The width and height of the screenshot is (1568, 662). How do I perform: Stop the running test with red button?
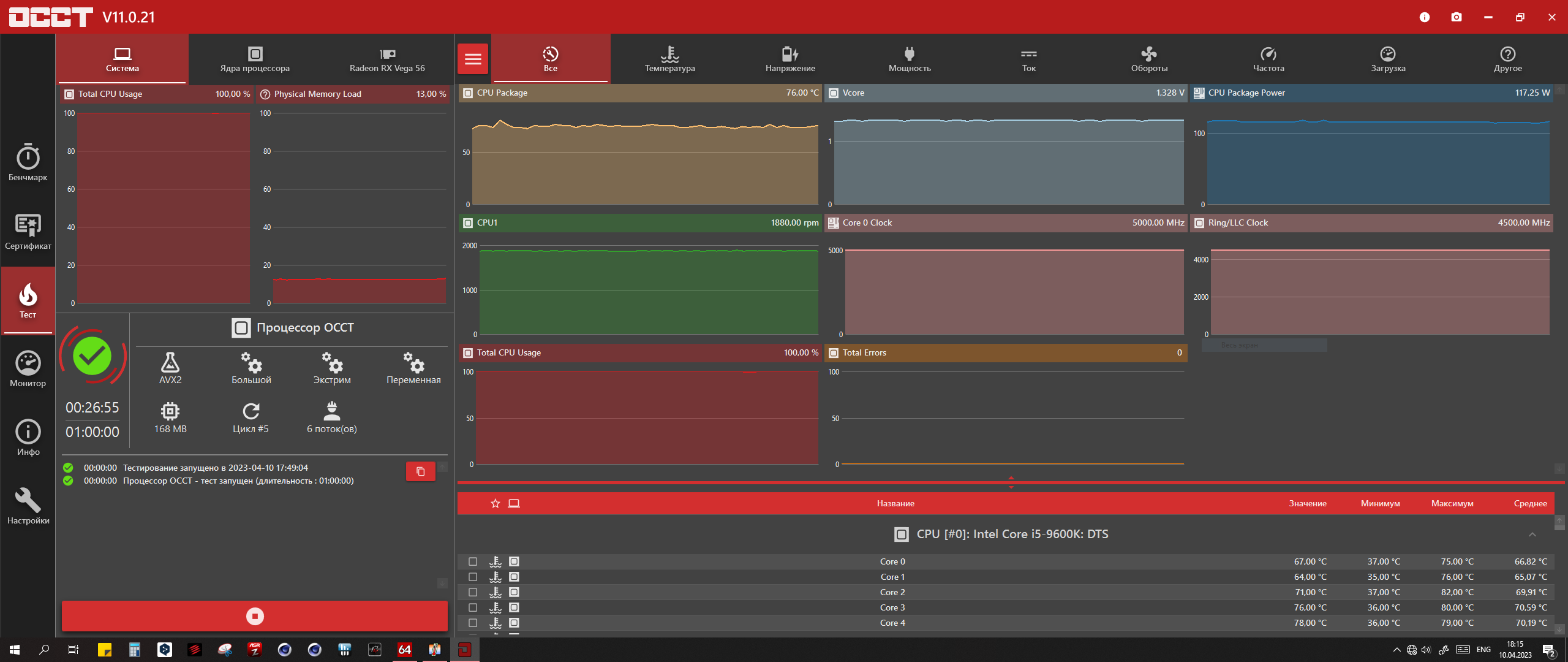(x=254, y=616)
